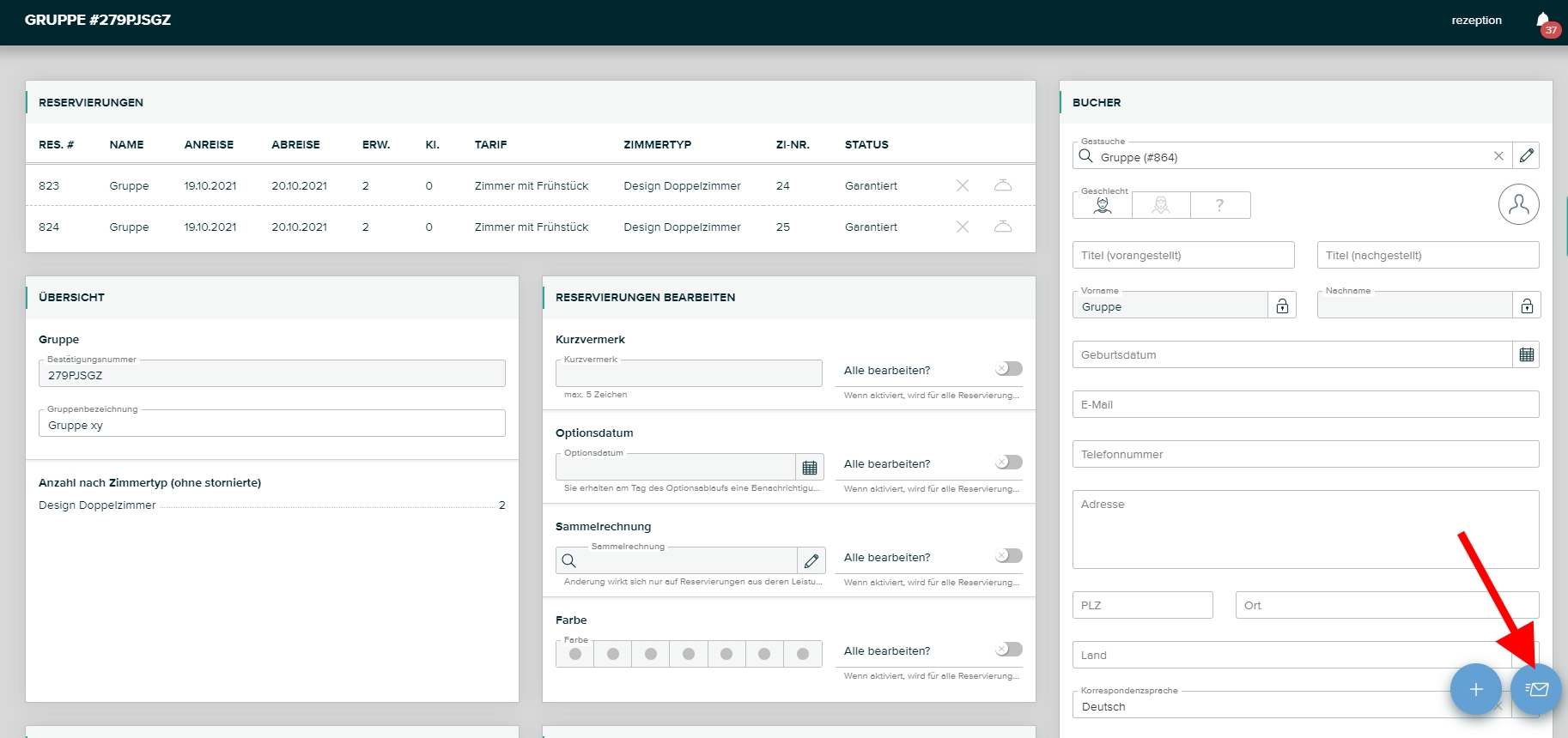Switch on Alle bearbeiten for Farbe

point(1009,650)
